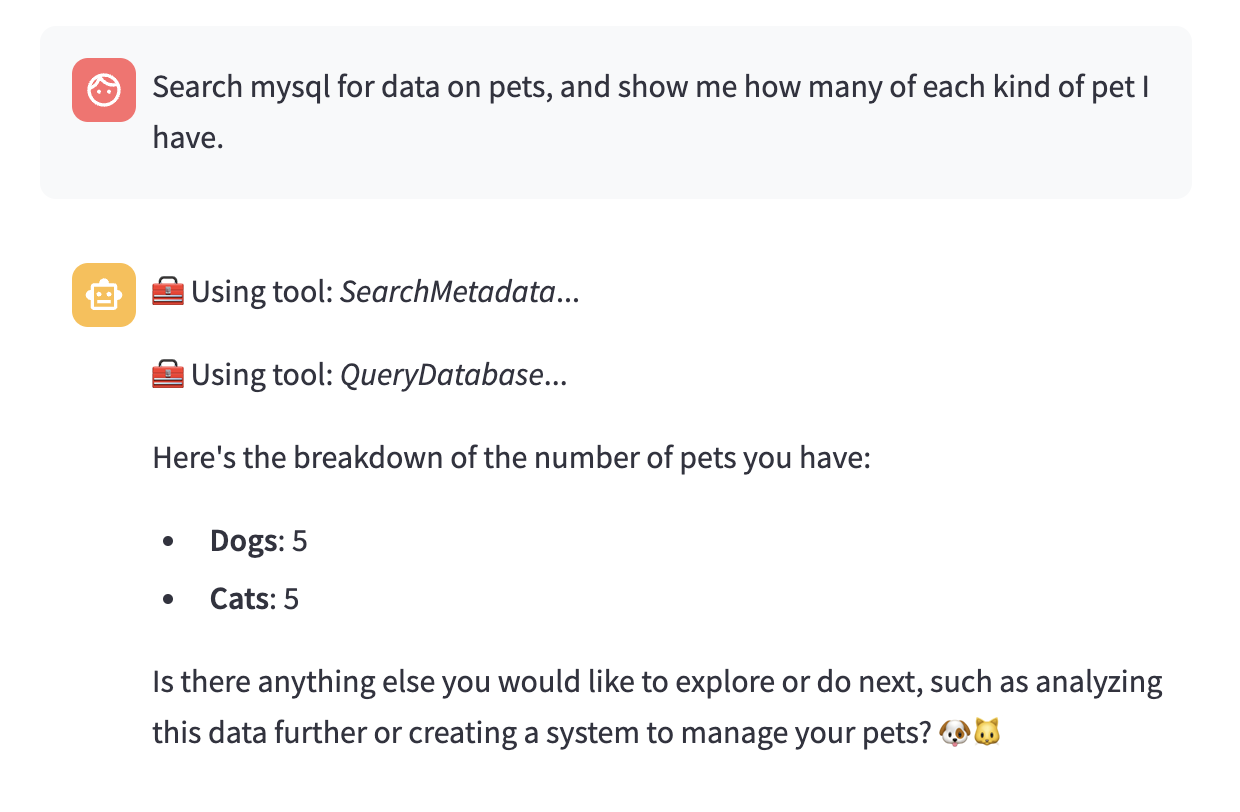
Task: Click the dog face emoji
Action: click(955, 735)
